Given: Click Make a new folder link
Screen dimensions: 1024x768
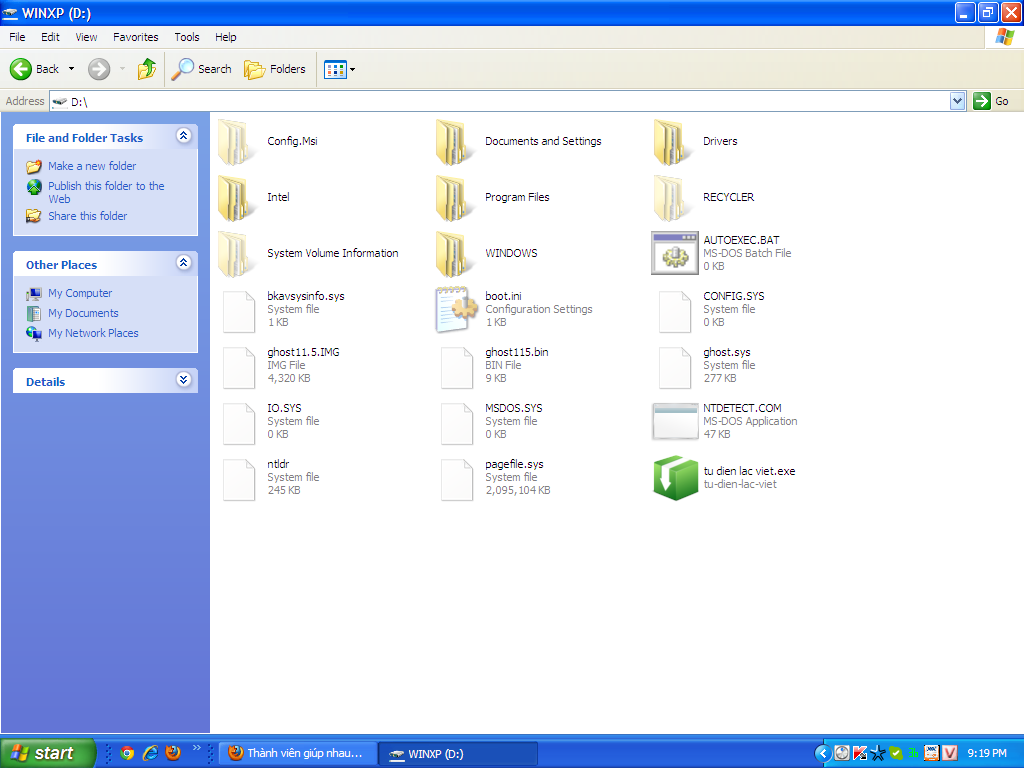Looking at the screenshot, I should pos(92,166).
